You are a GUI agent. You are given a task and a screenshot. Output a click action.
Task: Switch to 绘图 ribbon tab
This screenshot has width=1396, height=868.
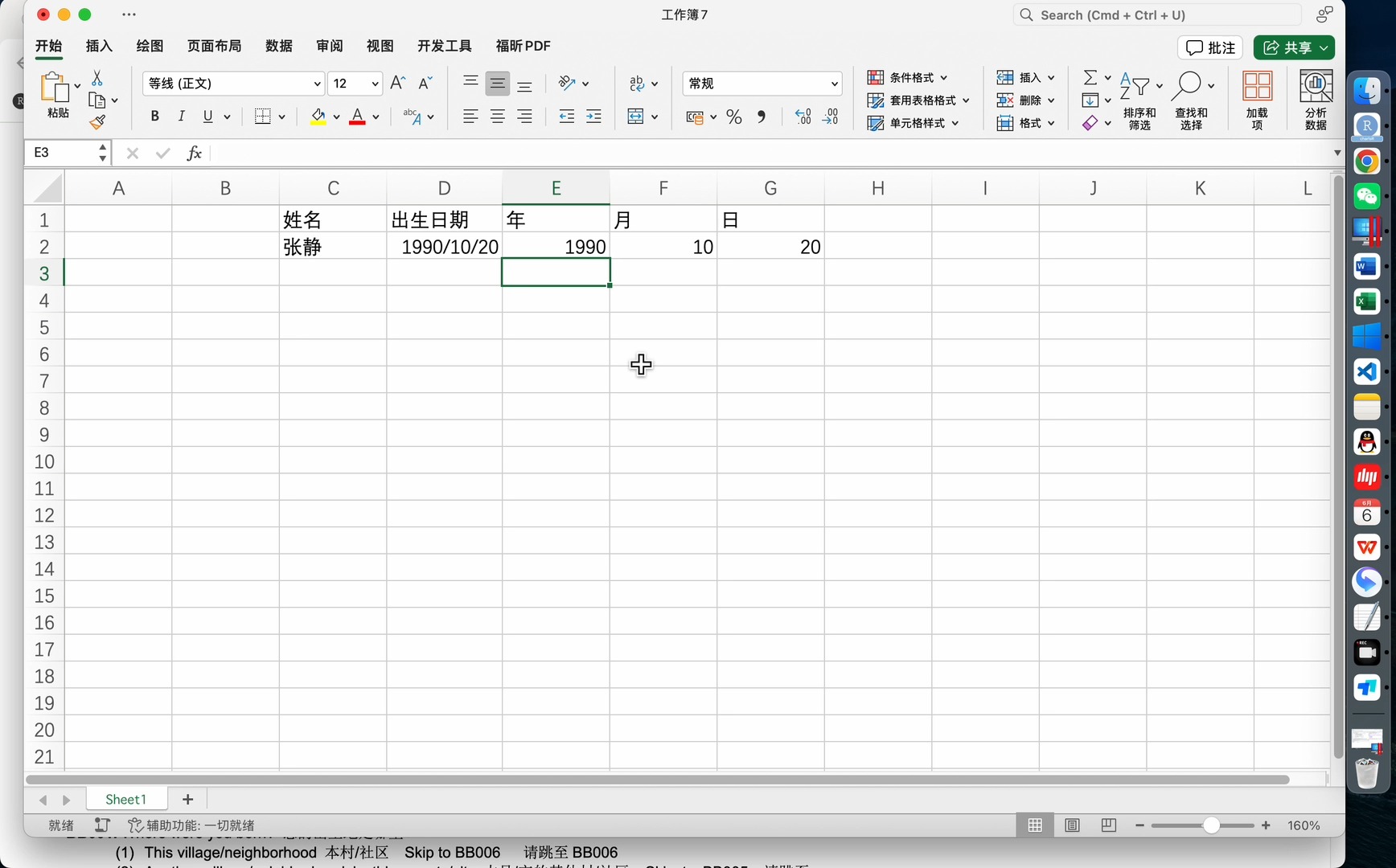coord(150,46)
